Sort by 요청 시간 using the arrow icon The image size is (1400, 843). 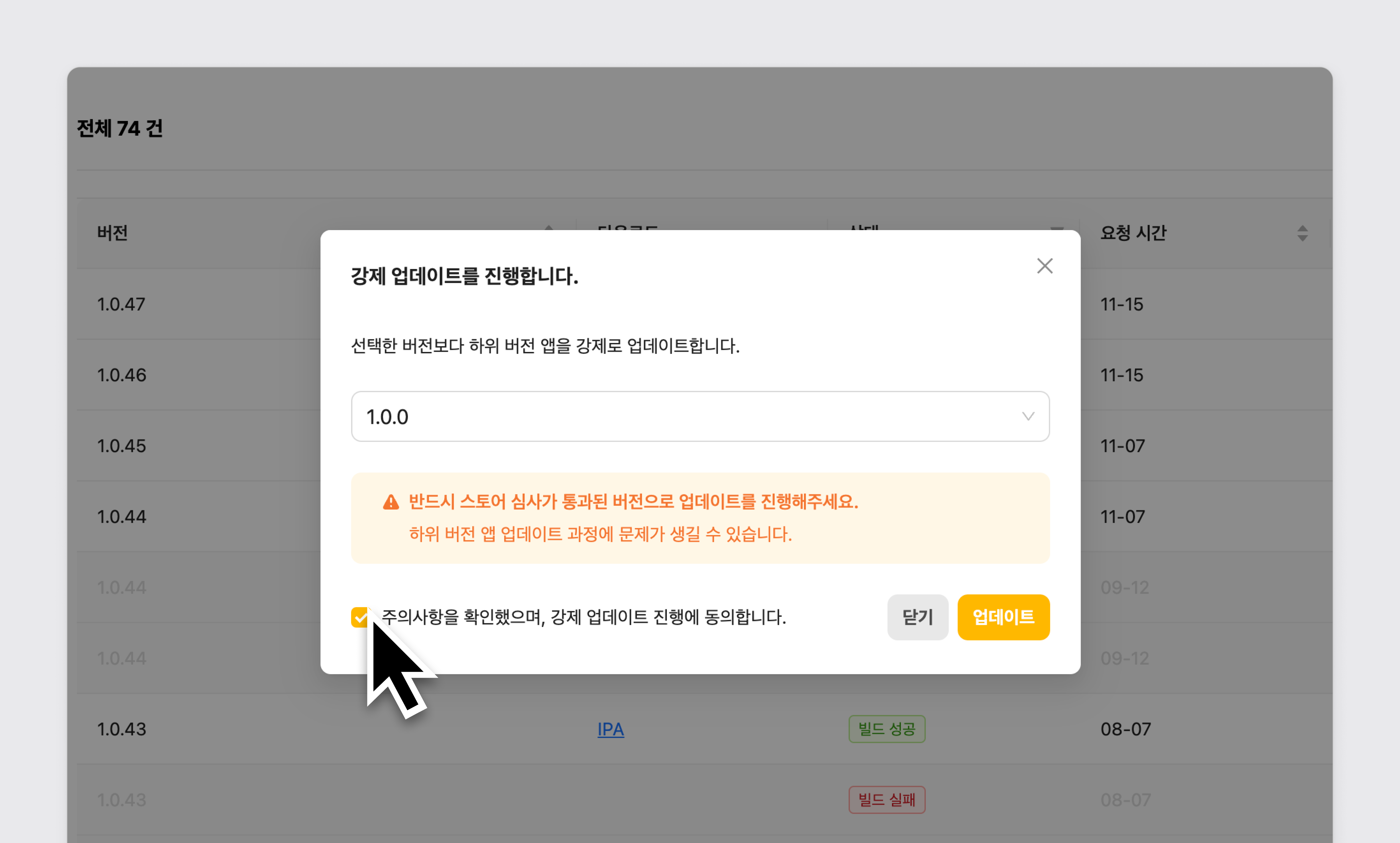point(1302,233)
